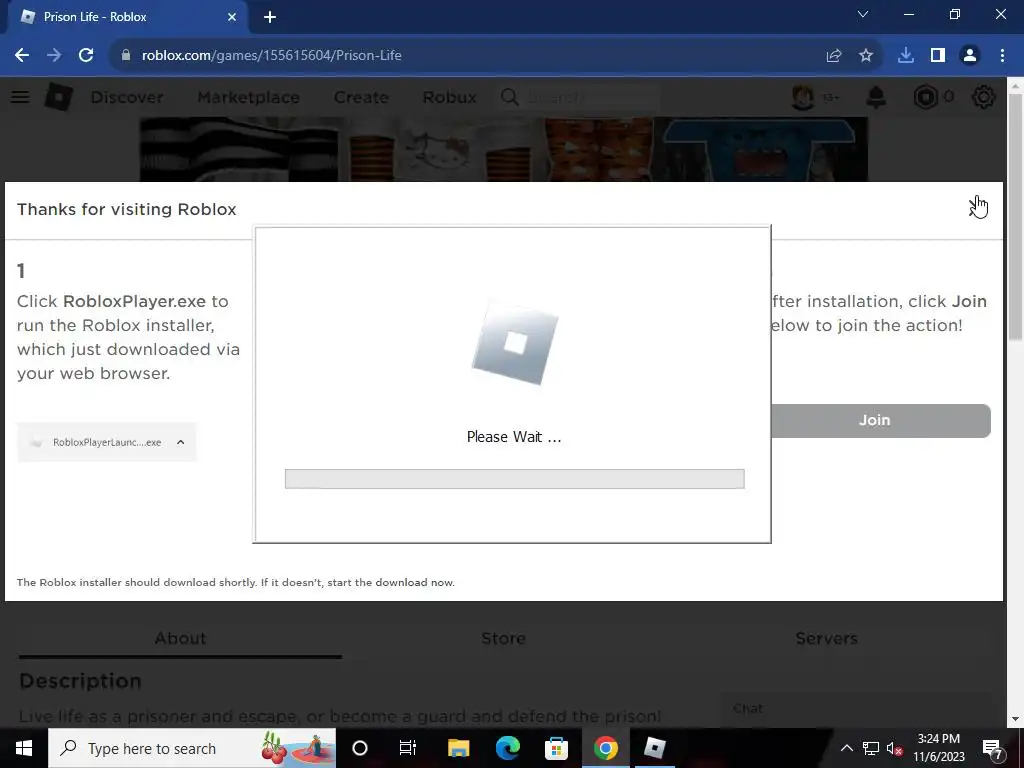The image size is (1024, 768).
Task: Click the Roblox search field
Action: pos(579,97)
